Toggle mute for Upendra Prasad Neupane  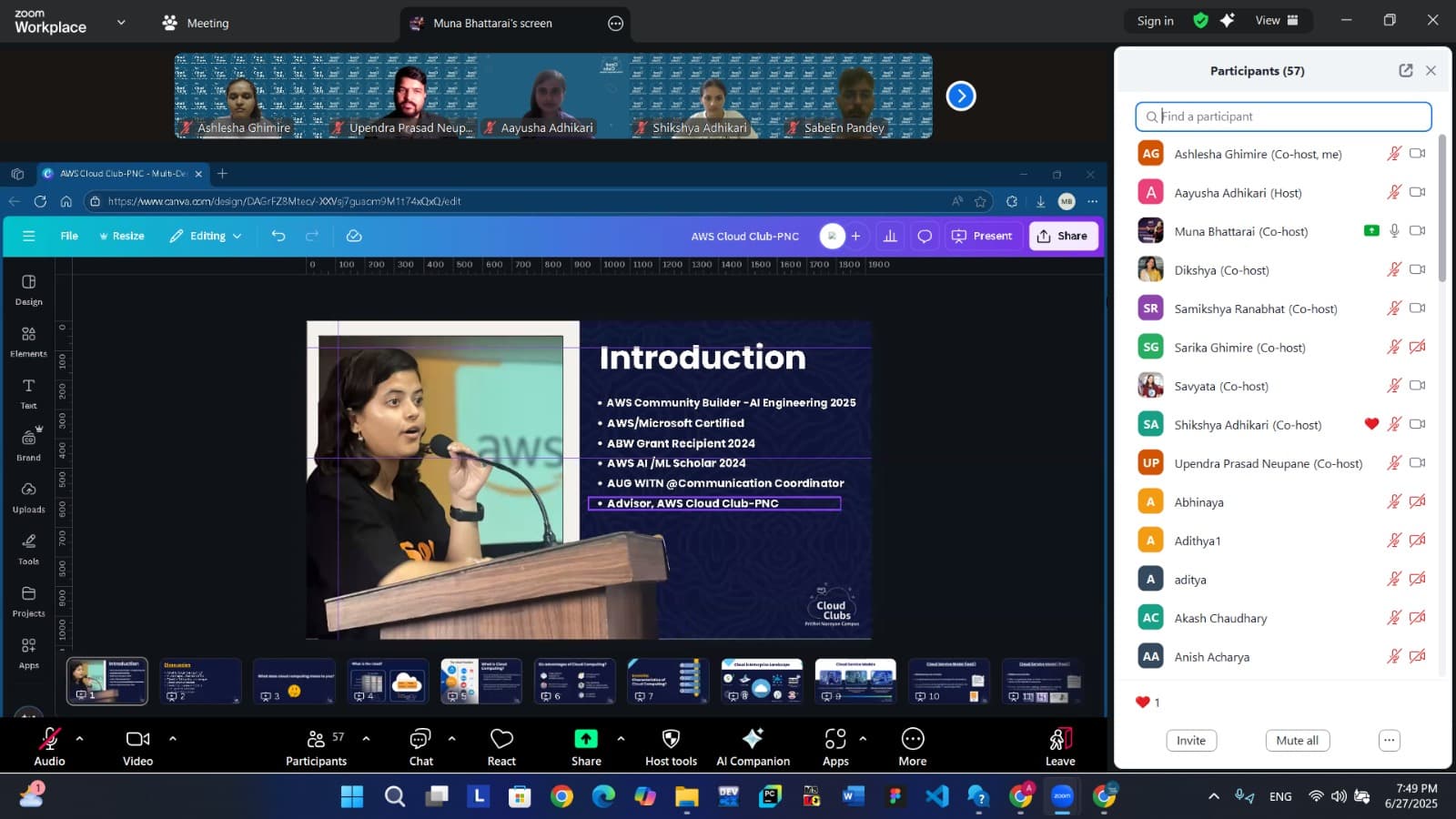coord(1393,463)
